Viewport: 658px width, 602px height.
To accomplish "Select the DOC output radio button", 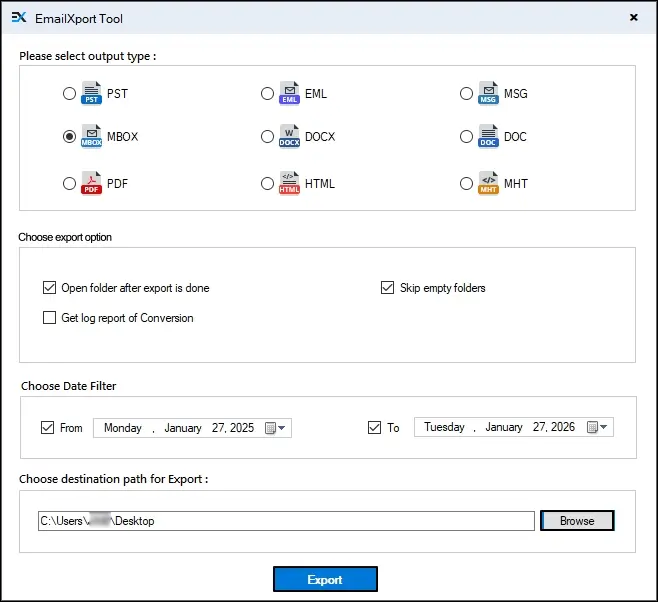I will [x=466, y=136].
